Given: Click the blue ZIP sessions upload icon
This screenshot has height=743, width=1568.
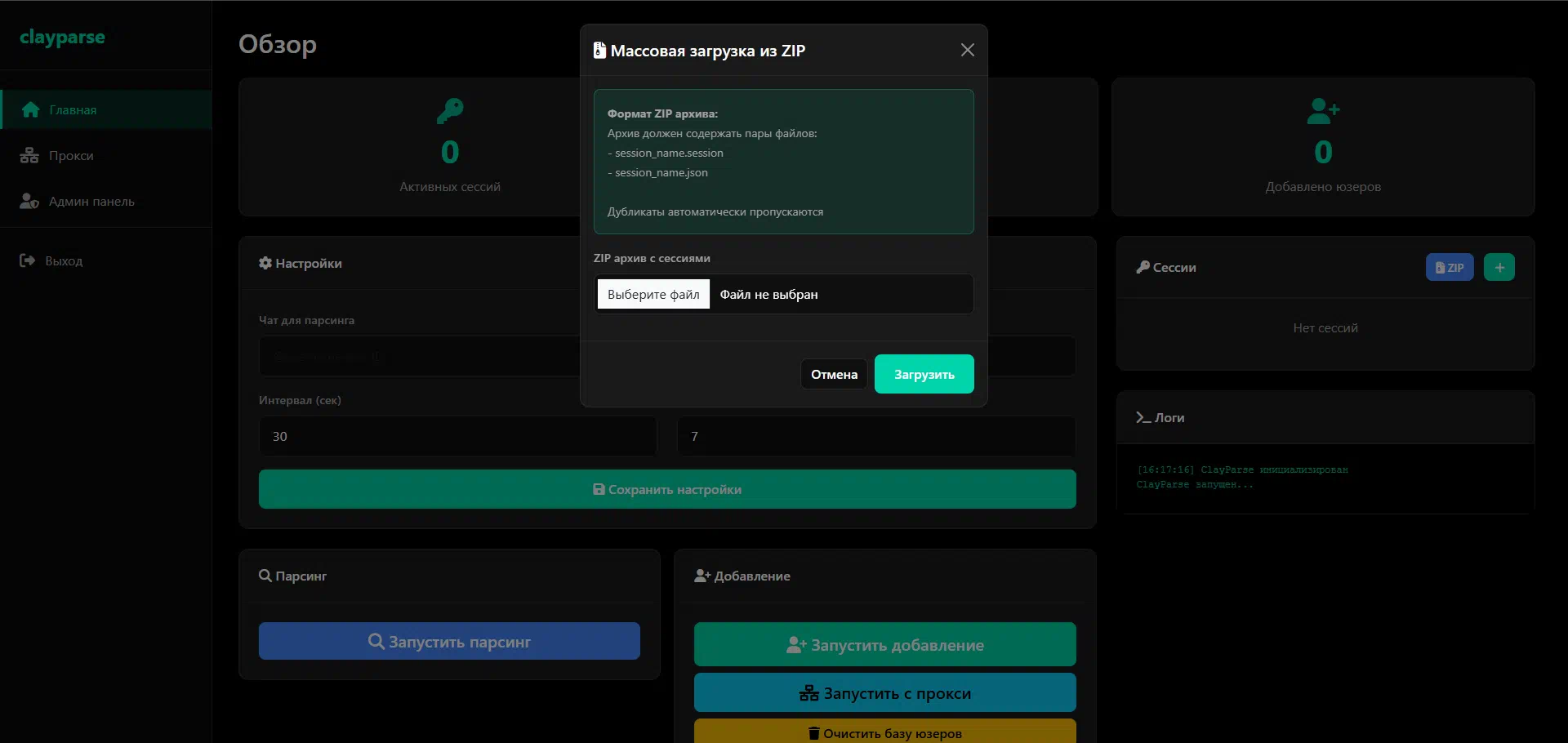Looking at the screenshot, I should pos(1449,267).
